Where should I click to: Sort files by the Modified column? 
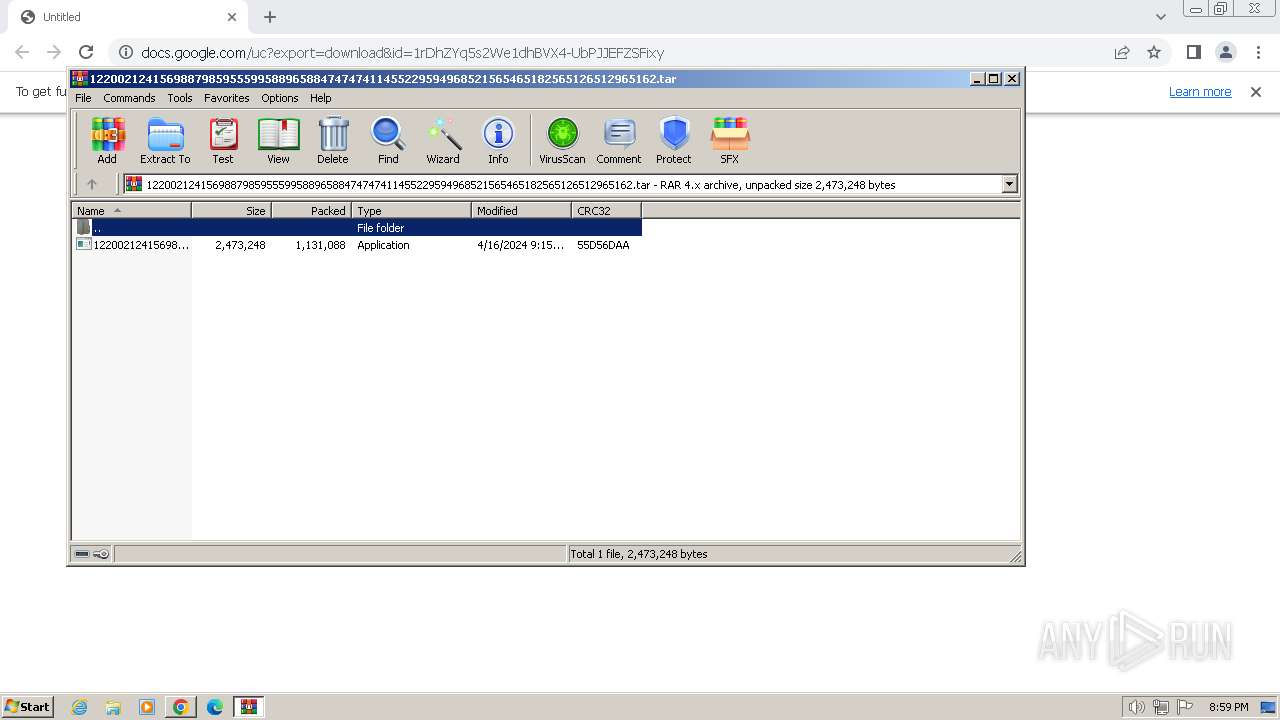pos(521,211)
